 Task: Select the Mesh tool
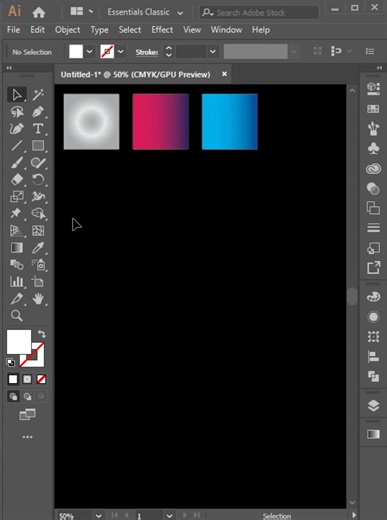pyautogui.click(x=38, y=231)
